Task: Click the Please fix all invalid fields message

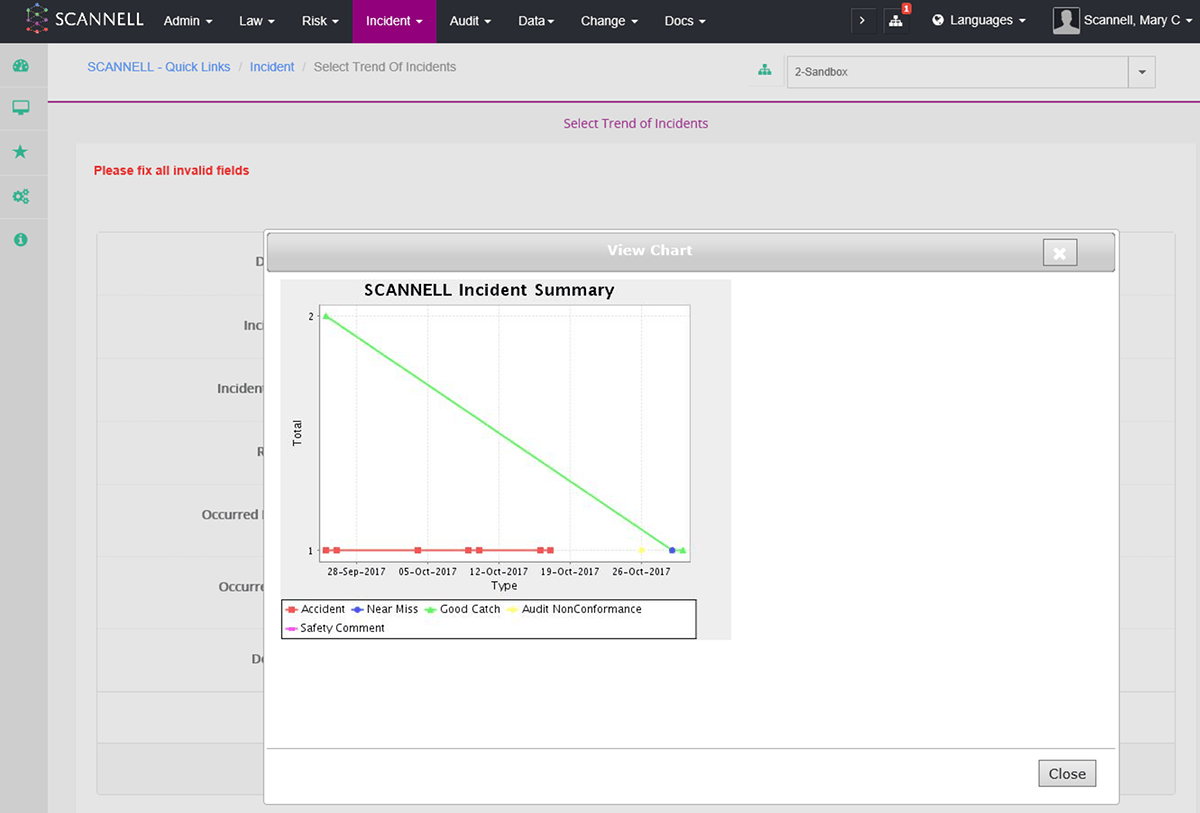Action: pyautogui.click(x=172, y=171)
